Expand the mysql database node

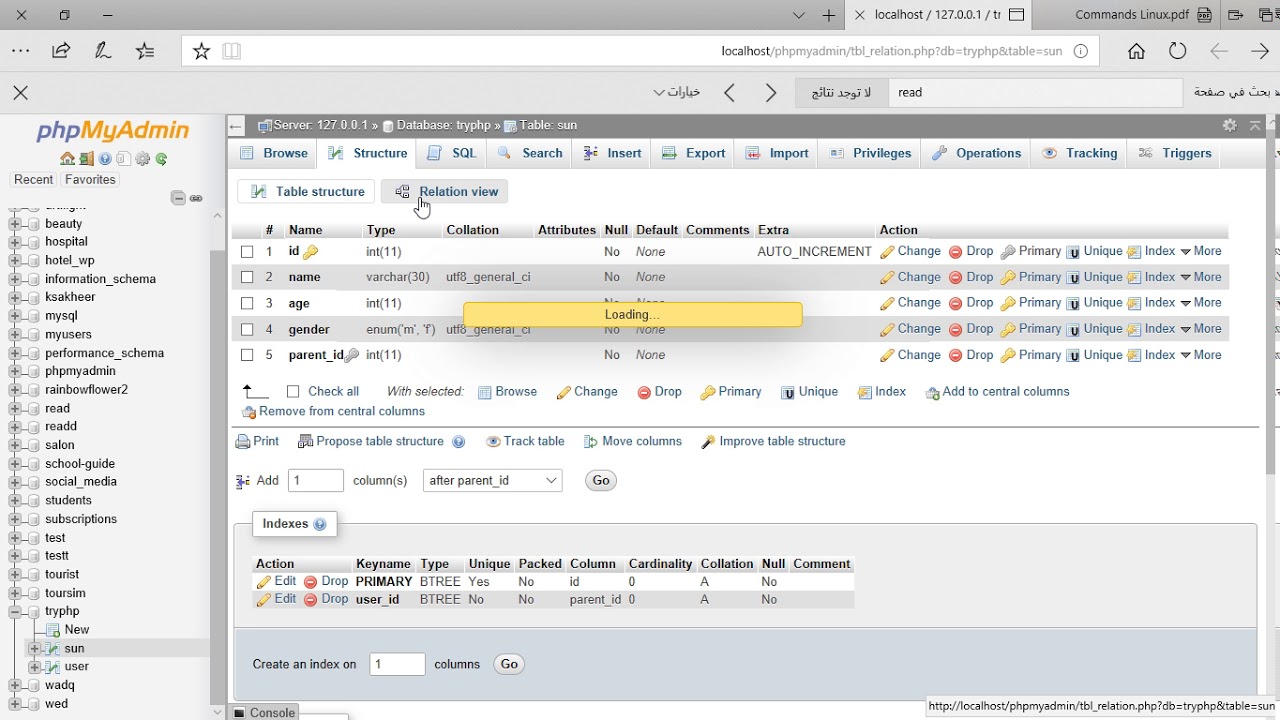click(15, 316)
